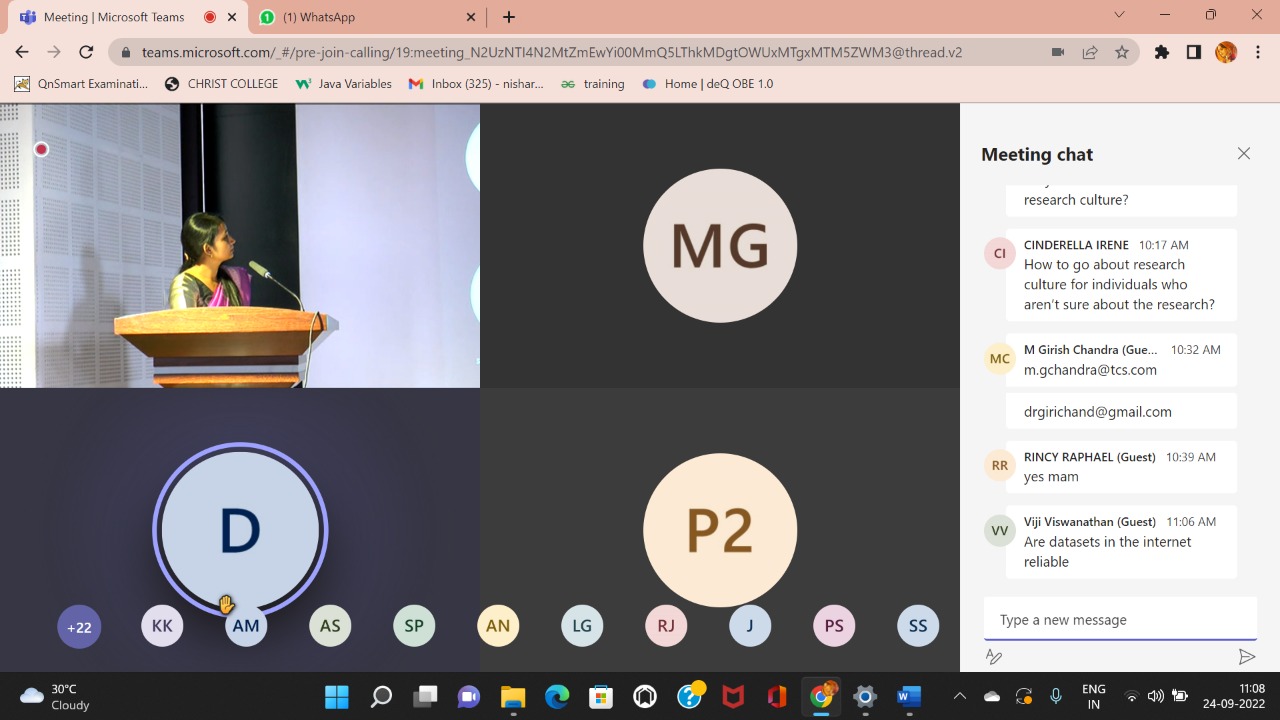The image size is (1280, 720).
Task: Click the message 'Are datasets in the internet reliable'
Action: tap(1108, 552)
